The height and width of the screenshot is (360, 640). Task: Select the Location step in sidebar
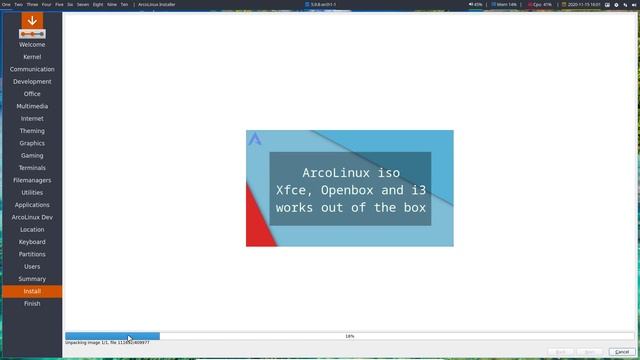point(32,229)
